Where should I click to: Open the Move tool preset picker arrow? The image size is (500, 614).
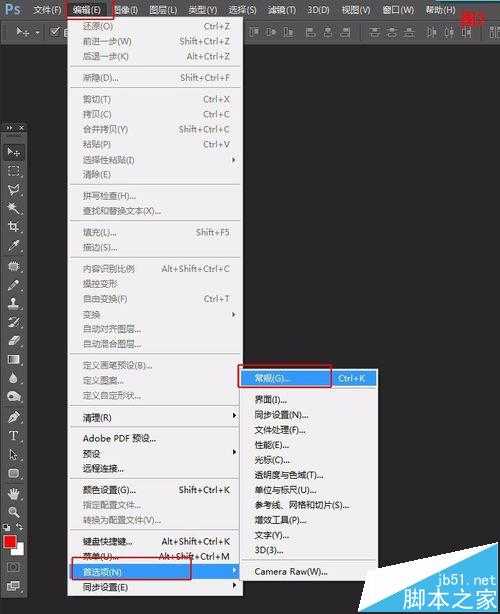coord(37,32)
